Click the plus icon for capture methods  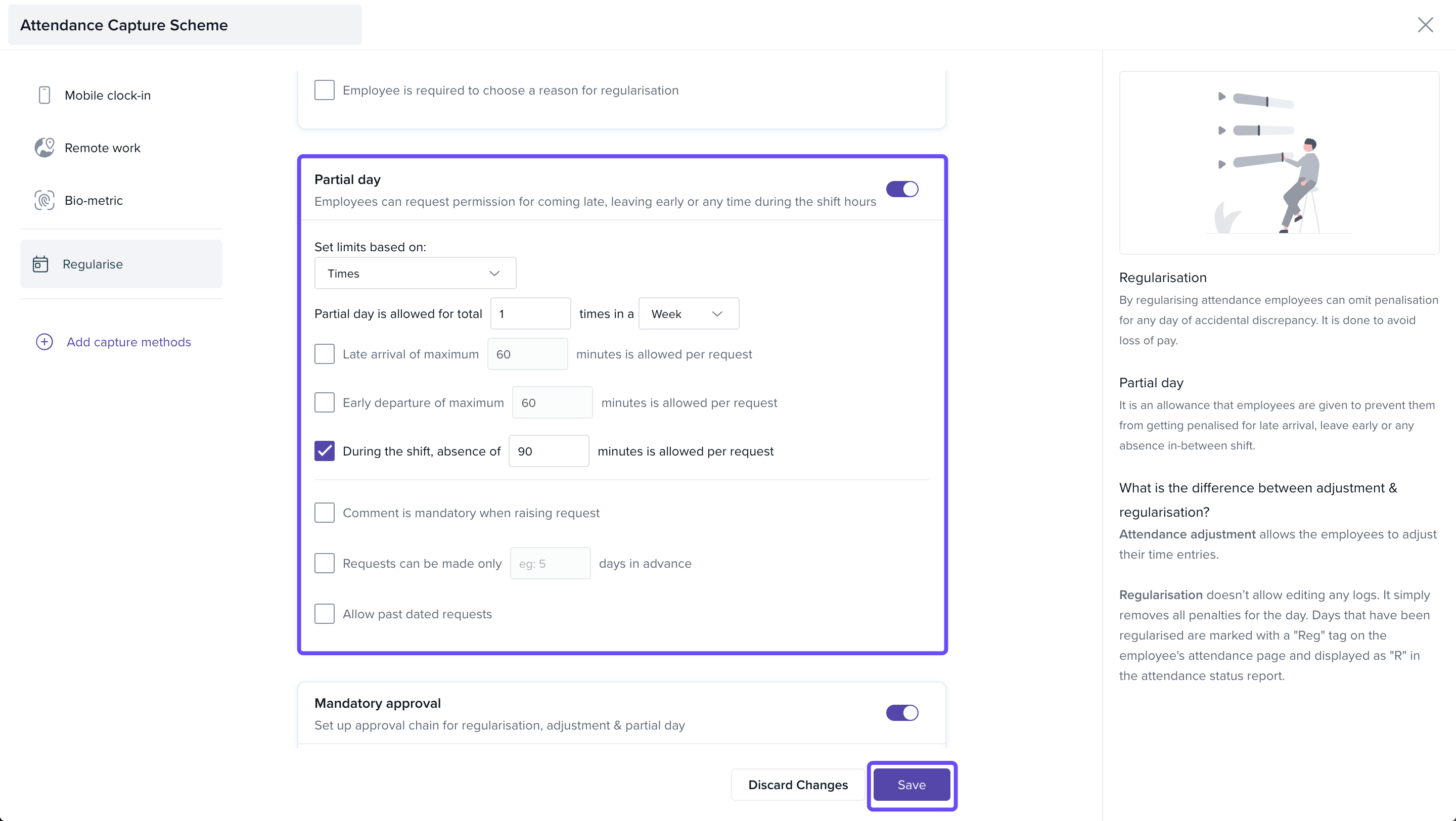tap(44, 342)
